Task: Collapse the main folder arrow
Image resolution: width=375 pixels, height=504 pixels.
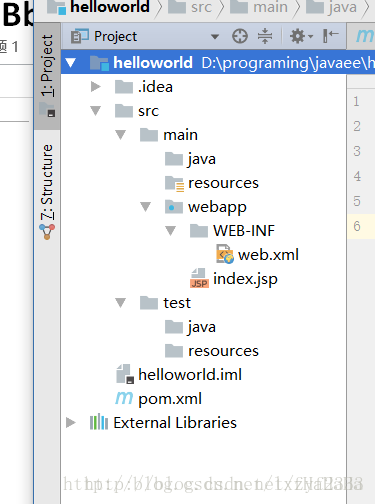Action: (120, 135)
